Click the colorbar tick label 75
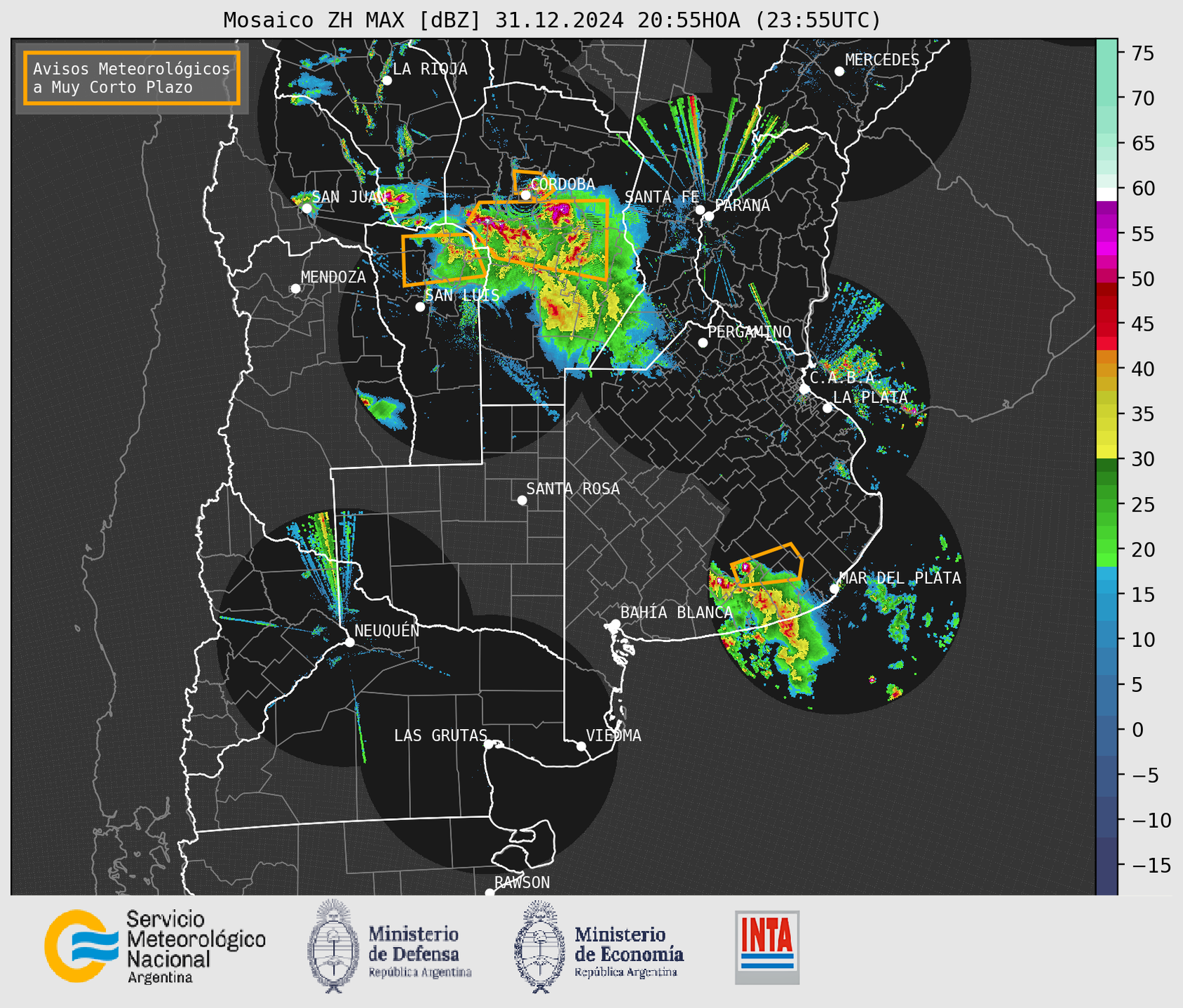This screenshot has height=1008, width=1183. click(1142, 53)
